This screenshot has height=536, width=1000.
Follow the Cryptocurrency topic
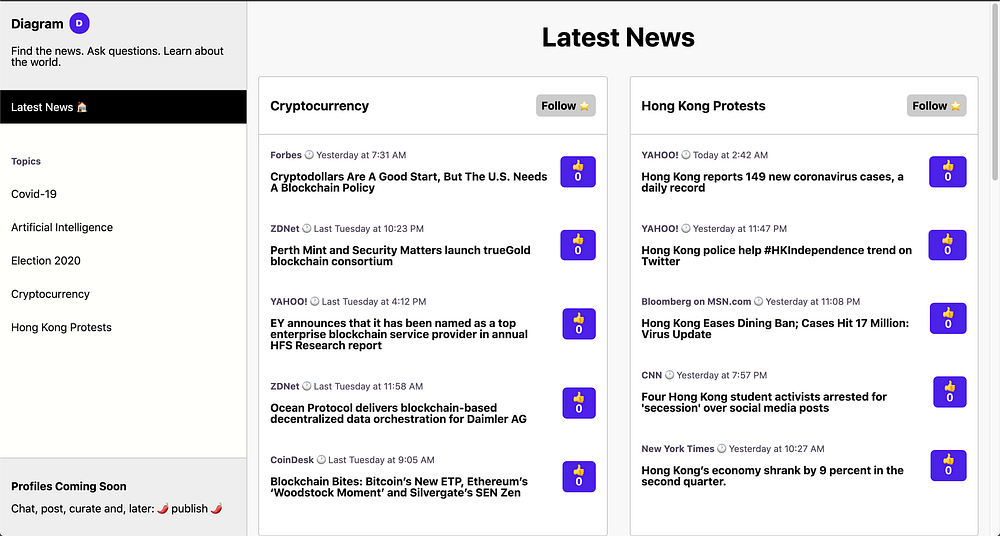pyautogui.click(x=566, y=106)
